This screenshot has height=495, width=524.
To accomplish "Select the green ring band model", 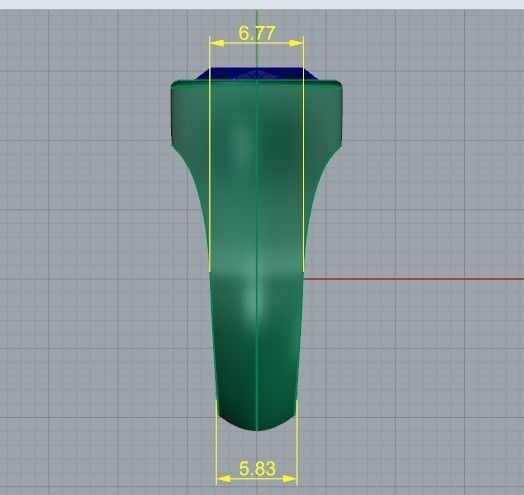I will click(x=256, y=255).
